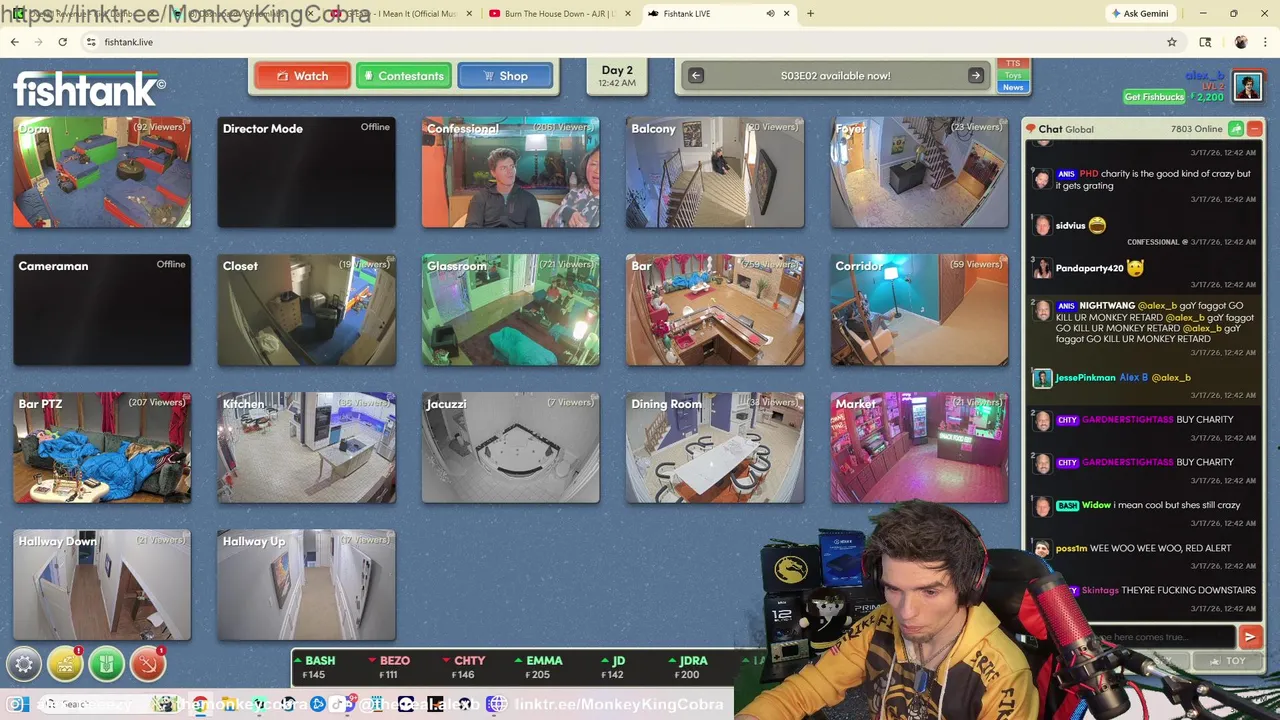Viewport: 1280px width, 720px height.
Task: Open the Foyer camera feed
Action: 919,172
